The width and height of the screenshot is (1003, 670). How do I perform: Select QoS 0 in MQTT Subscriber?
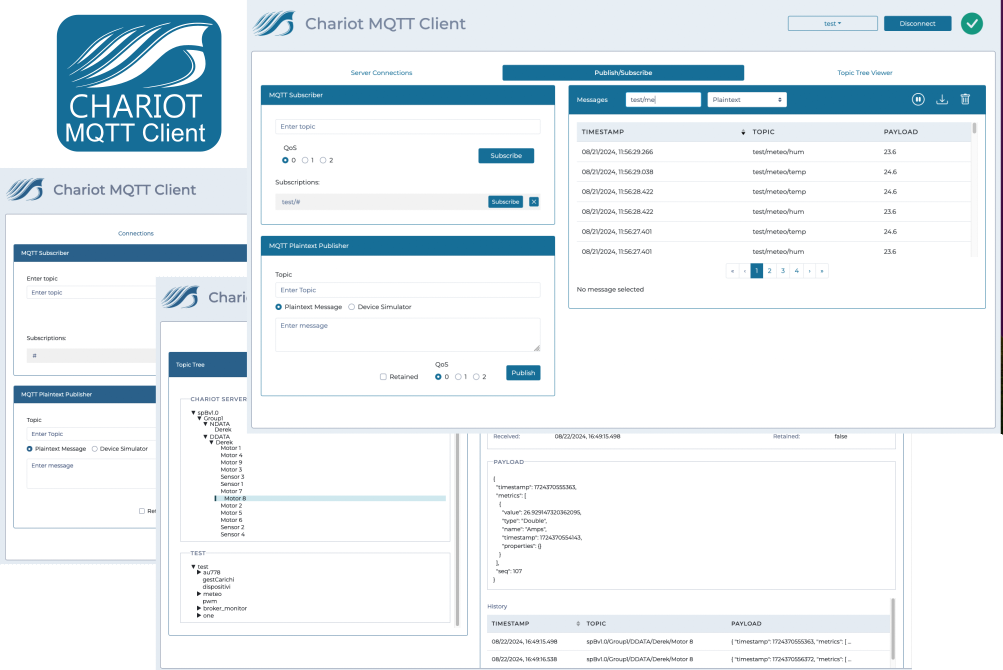pyautogui.click(x=285, y=160)
